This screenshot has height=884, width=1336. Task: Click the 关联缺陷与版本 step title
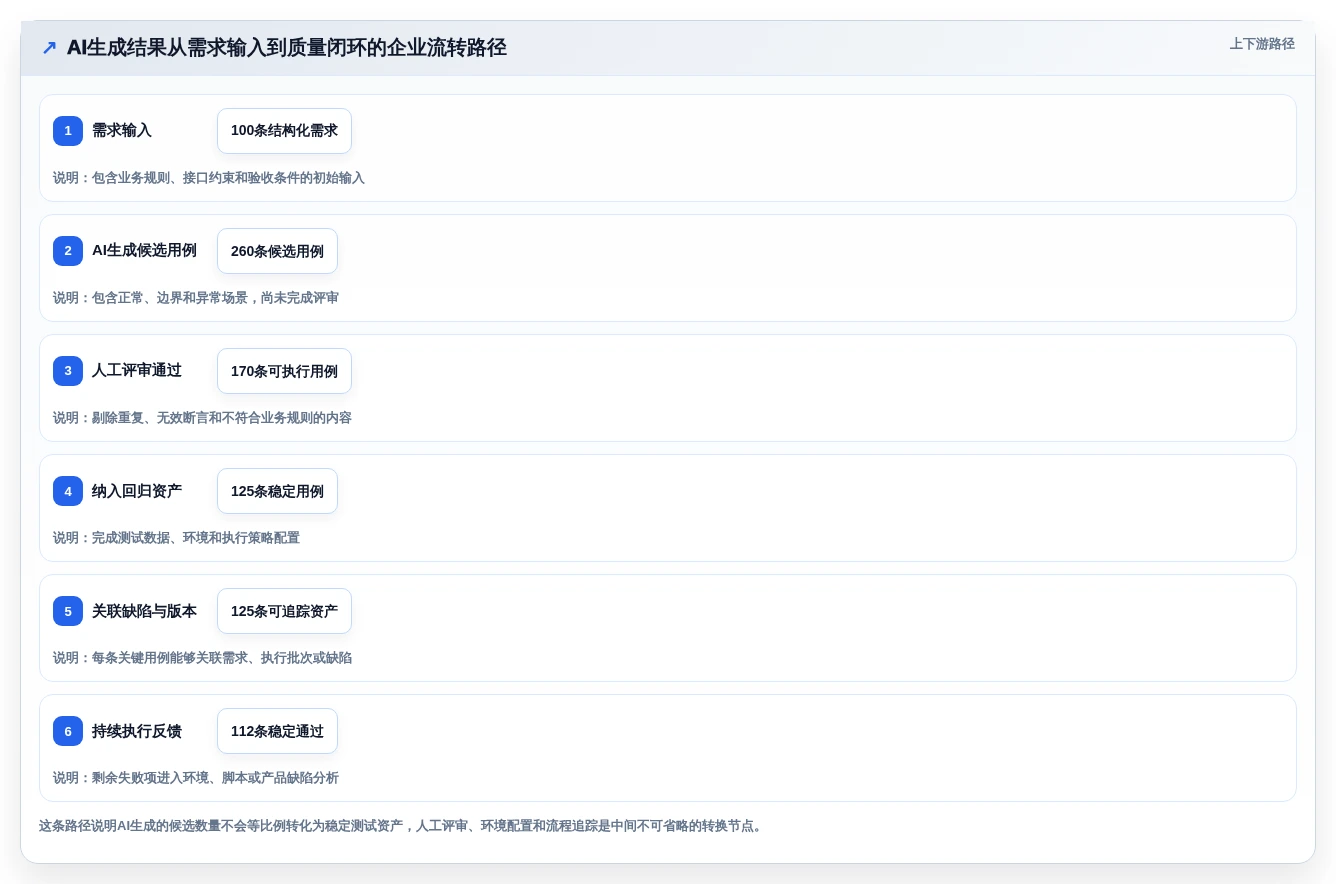pyautogui.click(x=144, y=610)
